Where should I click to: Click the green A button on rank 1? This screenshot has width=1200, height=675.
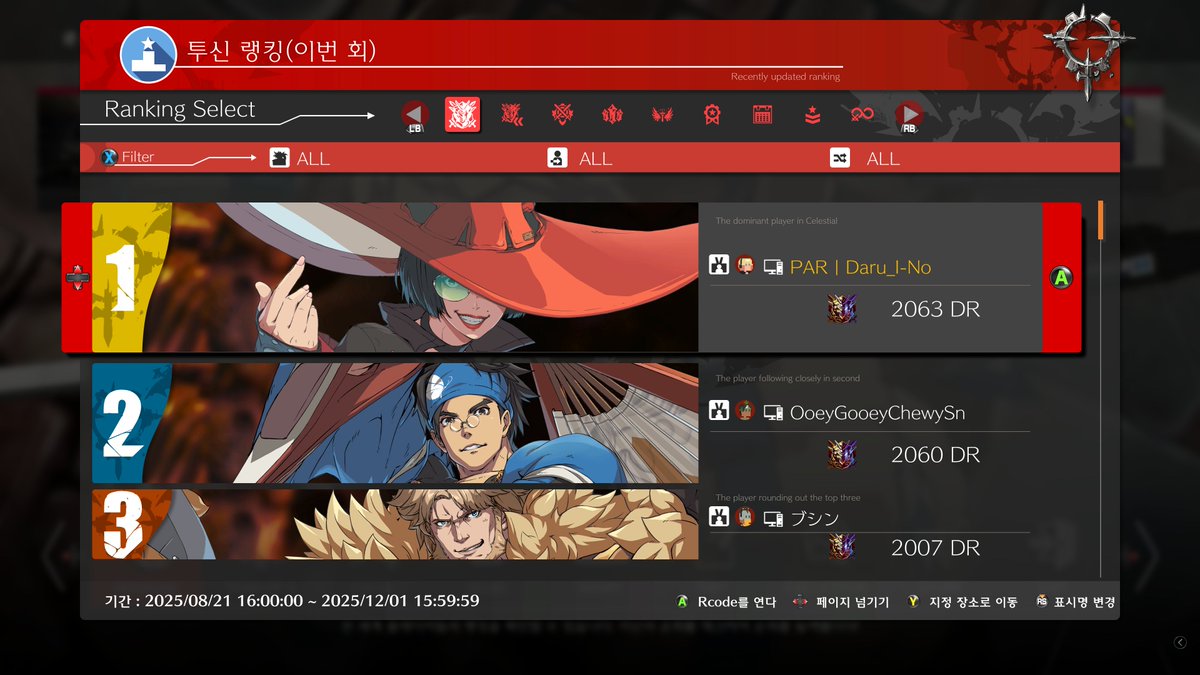coord(1061,278)
